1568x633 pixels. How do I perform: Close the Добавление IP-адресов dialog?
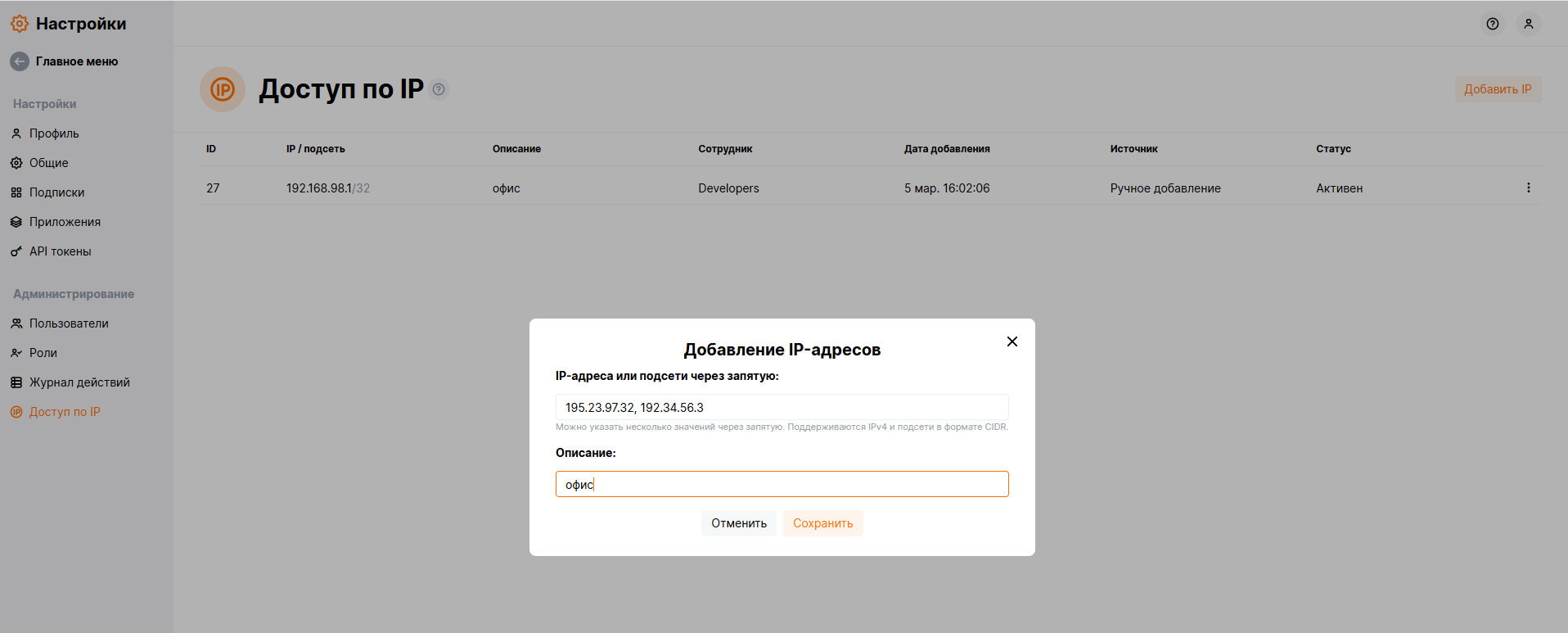pyautogui.click(x=1012, y=341)
